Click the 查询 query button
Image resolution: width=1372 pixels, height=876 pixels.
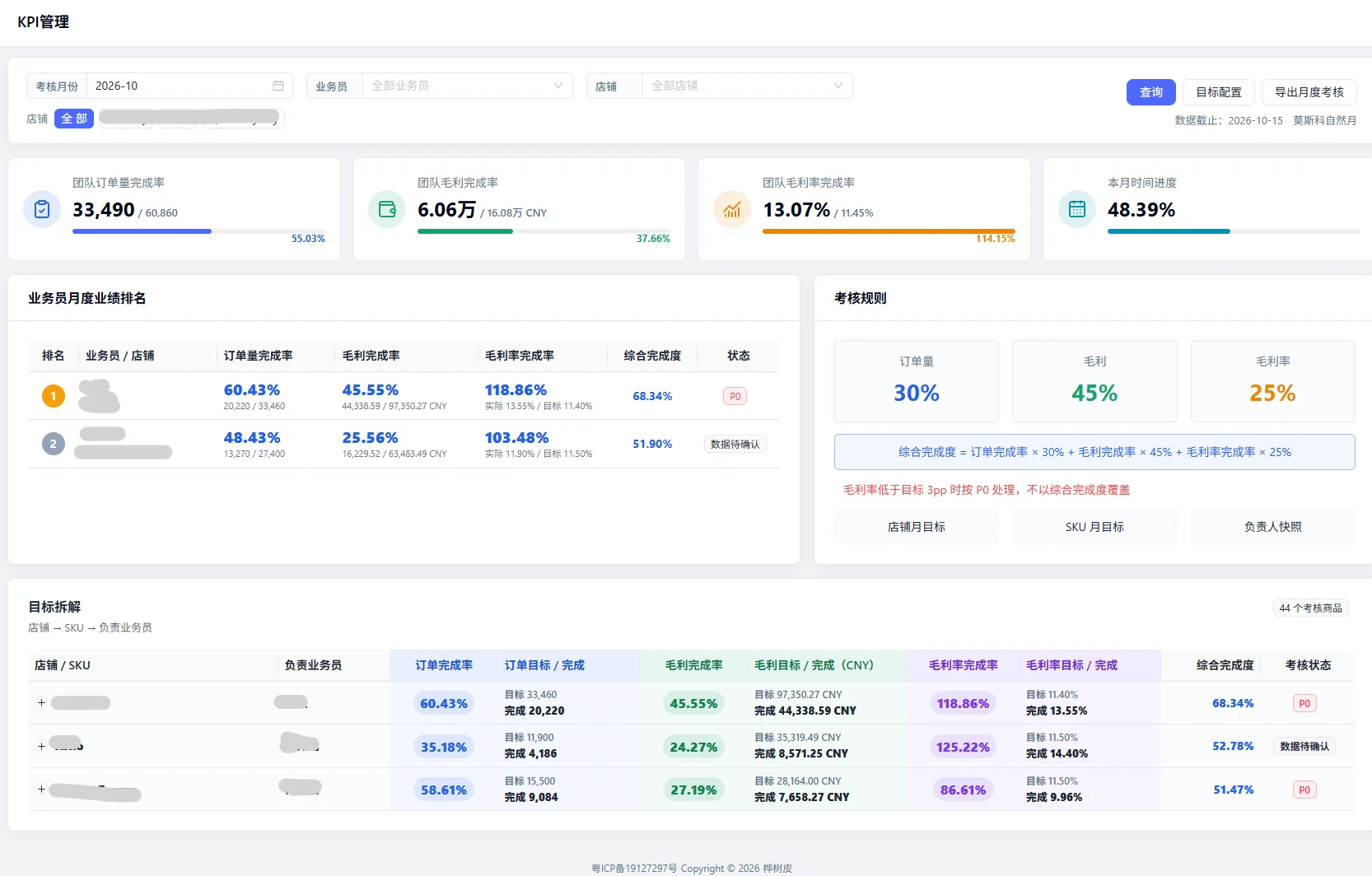(1151, 92)
